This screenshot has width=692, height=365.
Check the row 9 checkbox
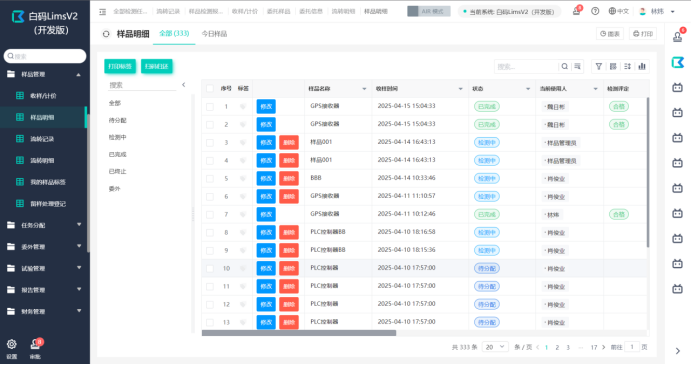point(210,251)
